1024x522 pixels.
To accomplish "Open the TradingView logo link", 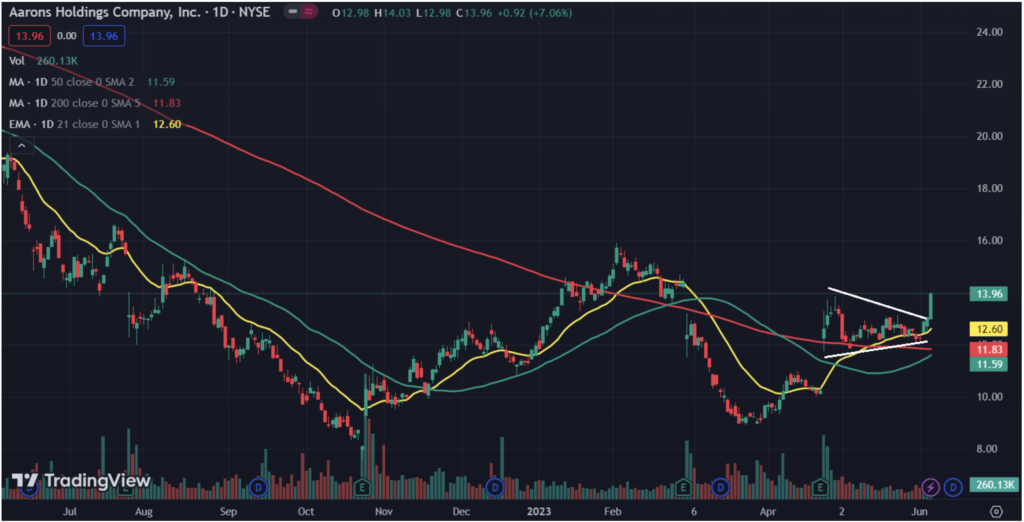I will tap(81, 481).
